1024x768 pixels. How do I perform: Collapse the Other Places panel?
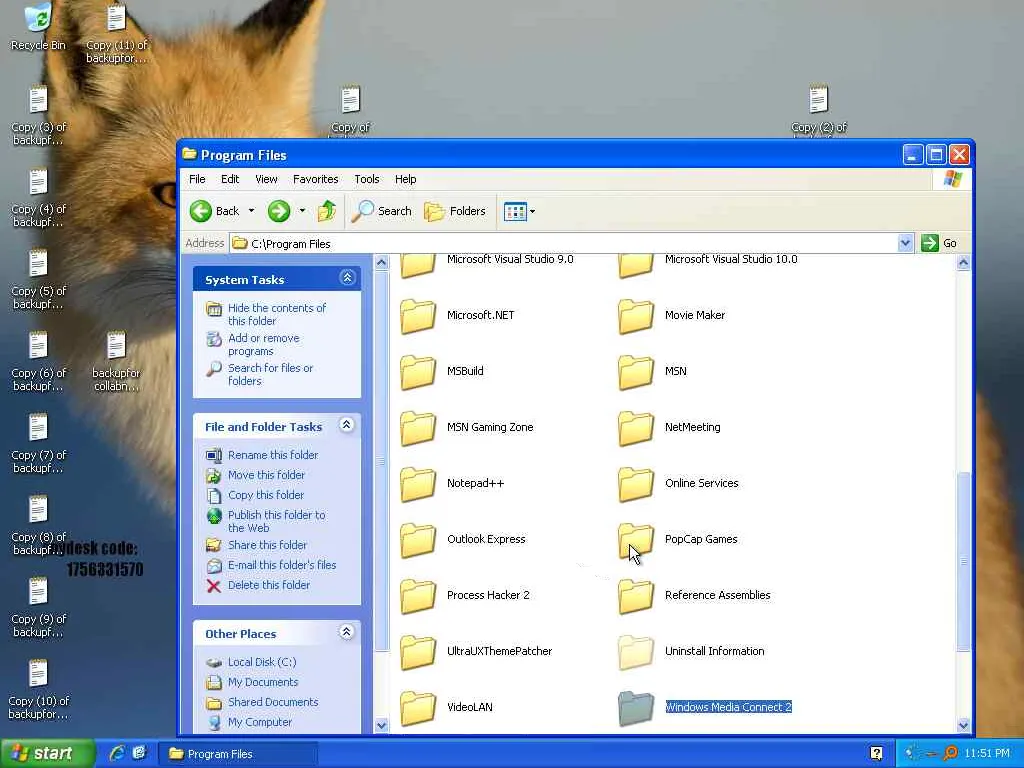pos(347,632)
